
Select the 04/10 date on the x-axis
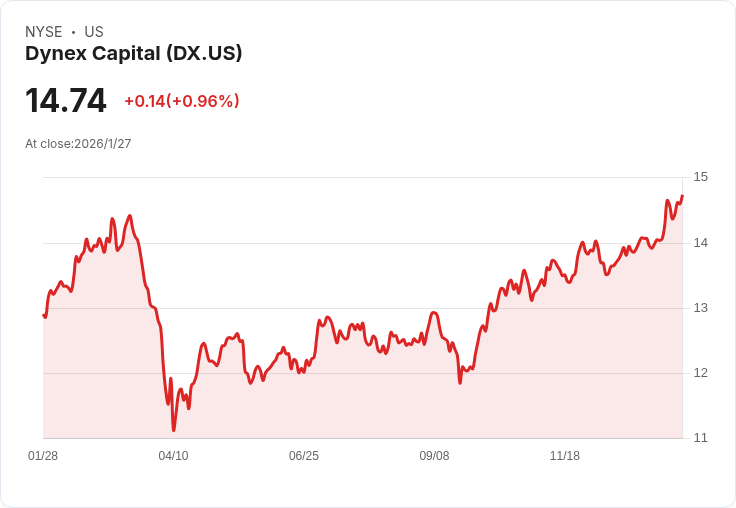(x=173, y=456)
